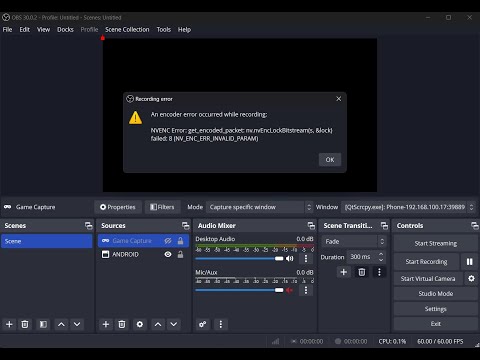Click the 60.00 / 60.00 FPS status
The width and height of the screenshot is (480, 360).
[440, 341]
